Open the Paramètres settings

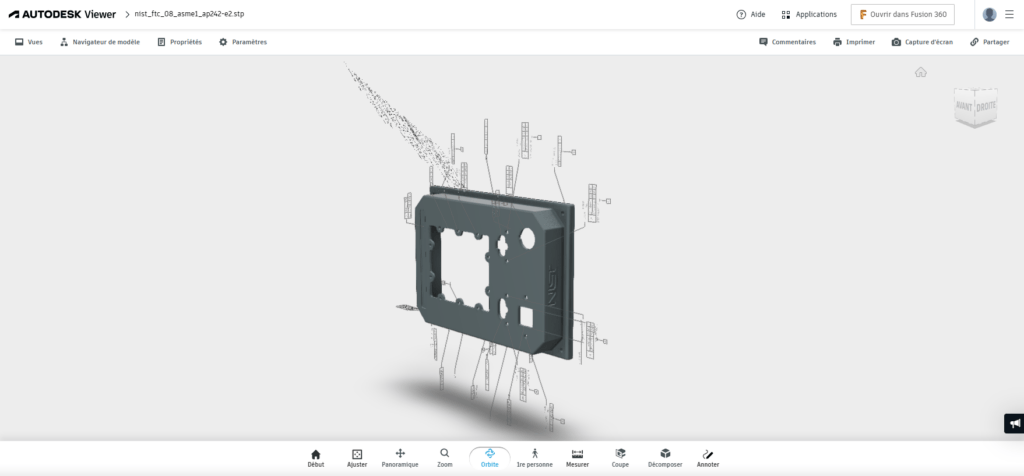[x=243, y=42]
